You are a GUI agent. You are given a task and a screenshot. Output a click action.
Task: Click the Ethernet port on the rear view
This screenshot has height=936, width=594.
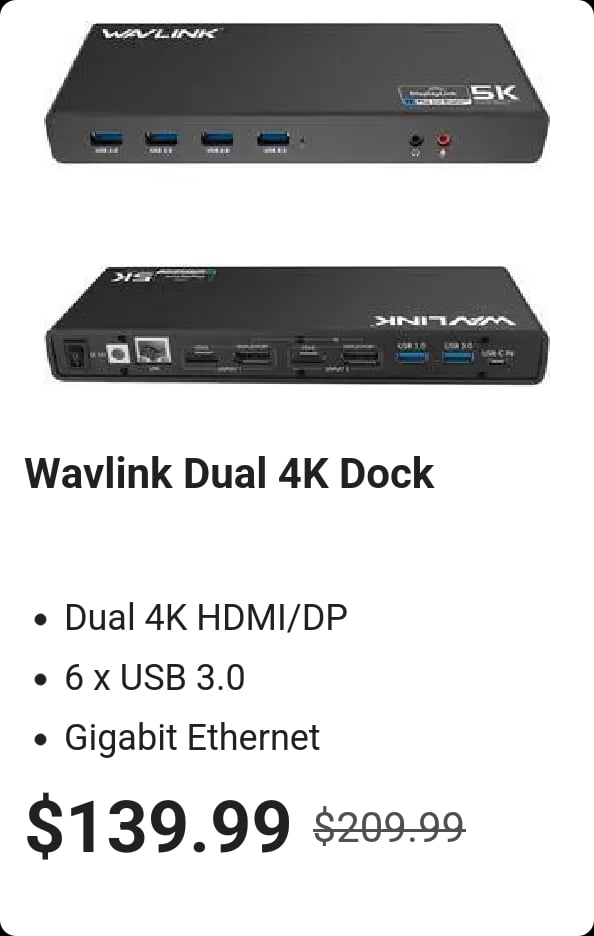(x=153, y=350)
